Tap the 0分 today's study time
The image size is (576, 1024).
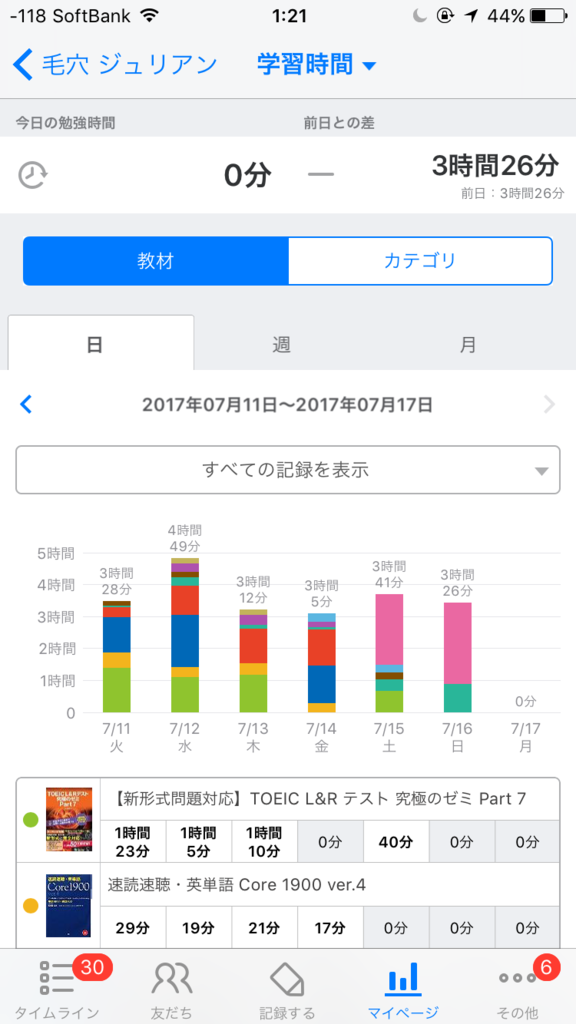click(248, 175)
